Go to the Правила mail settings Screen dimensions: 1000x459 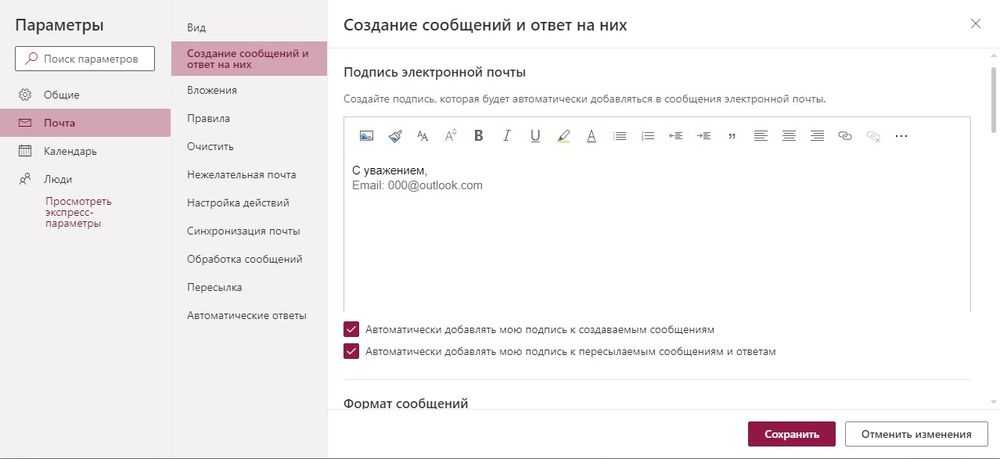208,118
